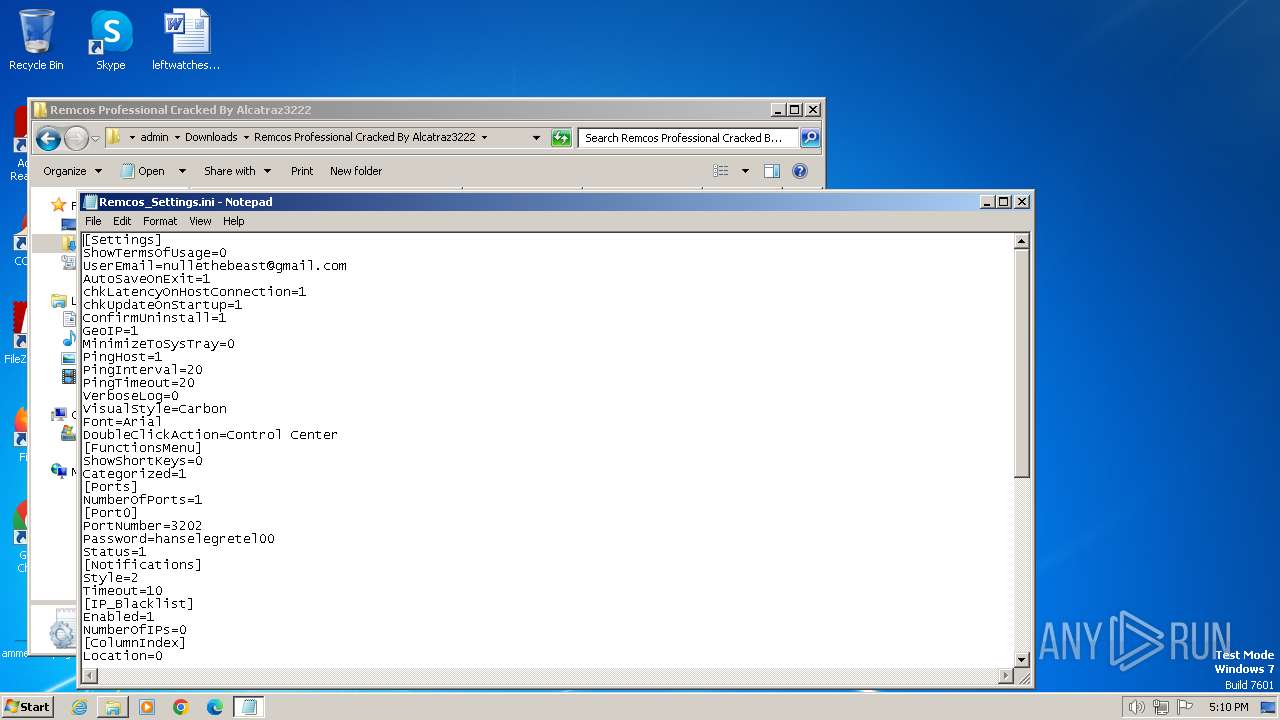Image resolution: width=1280 pixels, height=720 pixels.
Task: Open the Explorer Organize dropdown
Action: pos(72,171)
